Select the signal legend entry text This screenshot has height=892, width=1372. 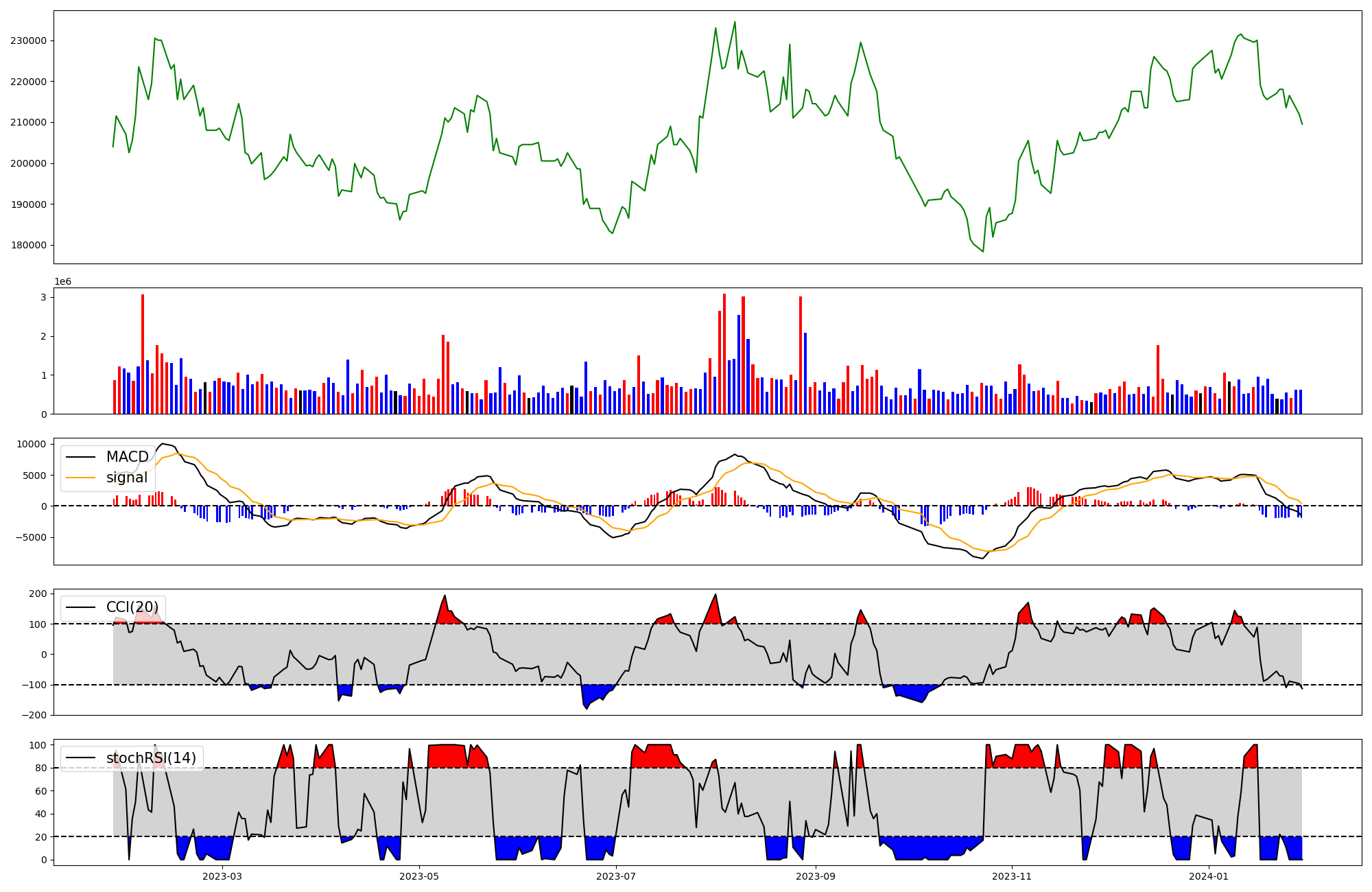(x=127, y=478)
